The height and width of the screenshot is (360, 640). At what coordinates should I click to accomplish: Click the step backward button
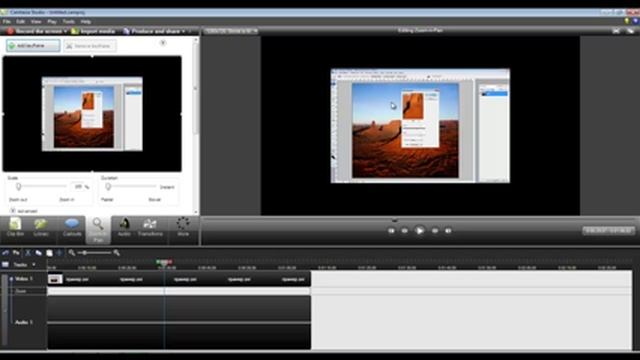404,231
